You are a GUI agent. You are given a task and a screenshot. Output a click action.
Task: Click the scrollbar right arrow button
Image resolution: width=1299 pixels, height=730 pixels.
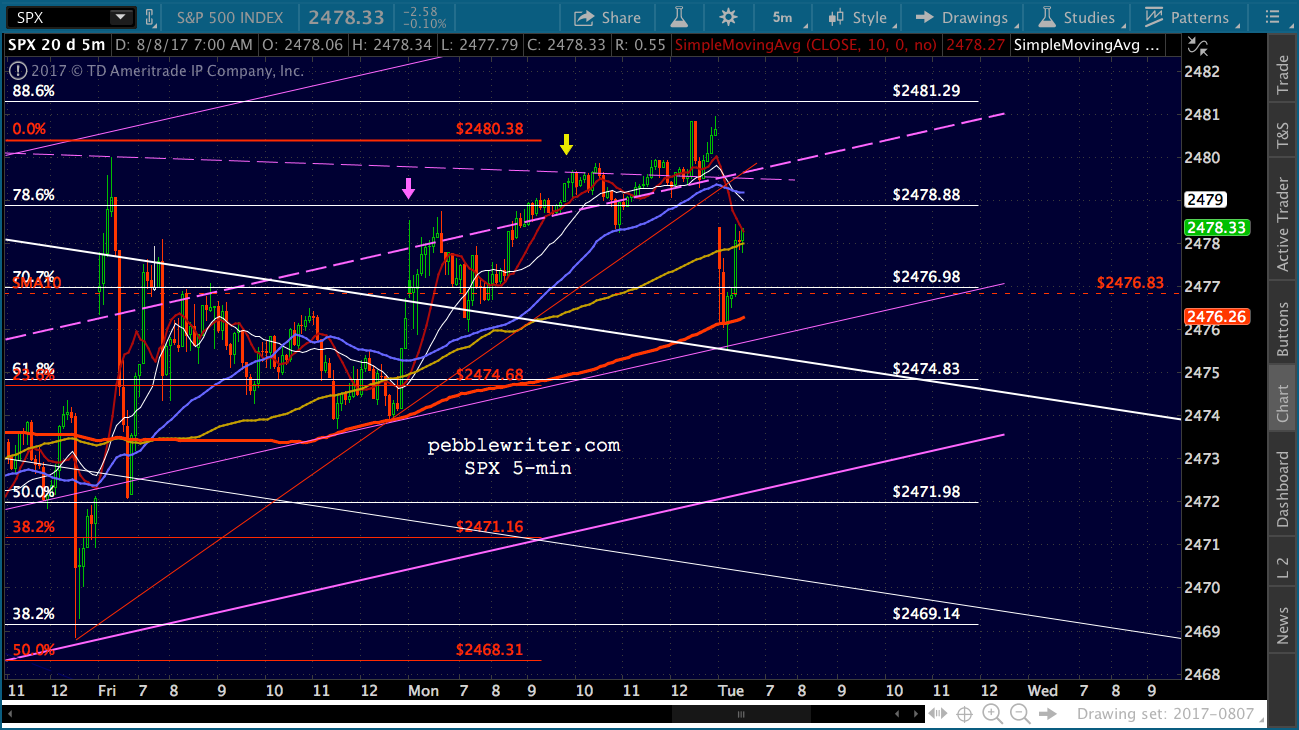pos(915,714)
